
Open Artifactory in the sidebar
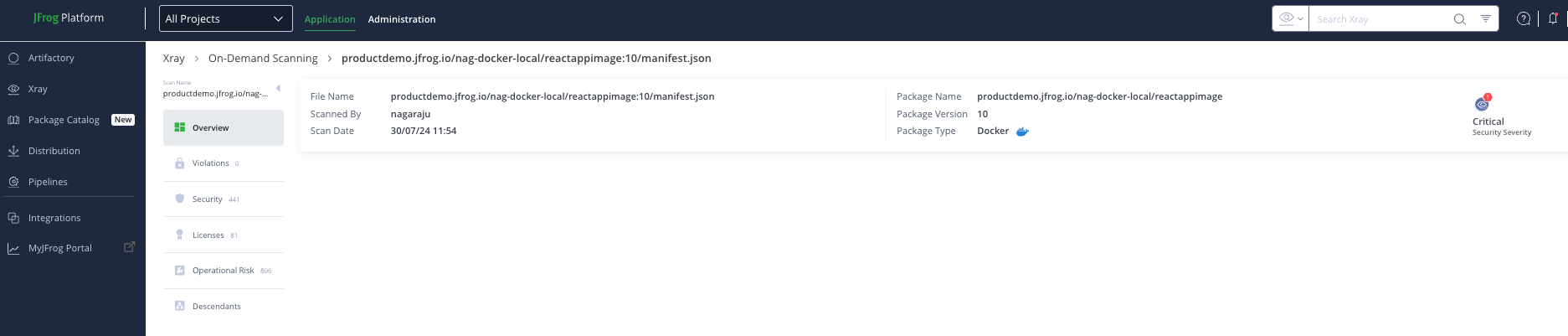(x=51, y=58)
